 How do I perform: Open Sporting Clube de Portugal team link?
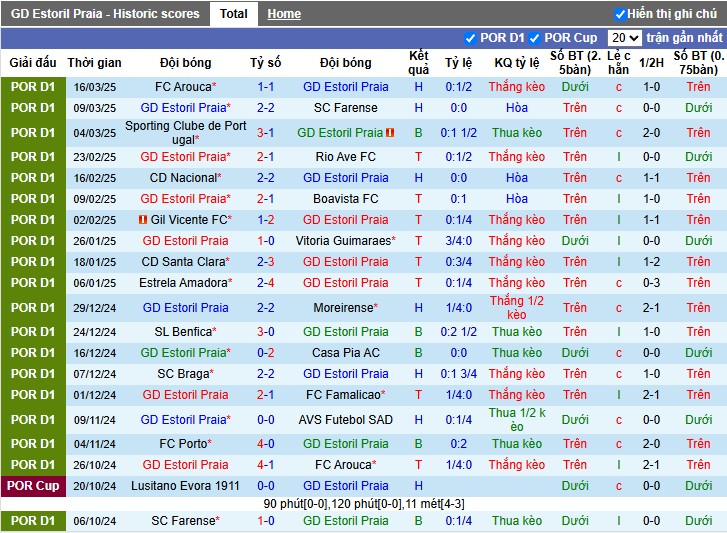(x=185, y=133)
